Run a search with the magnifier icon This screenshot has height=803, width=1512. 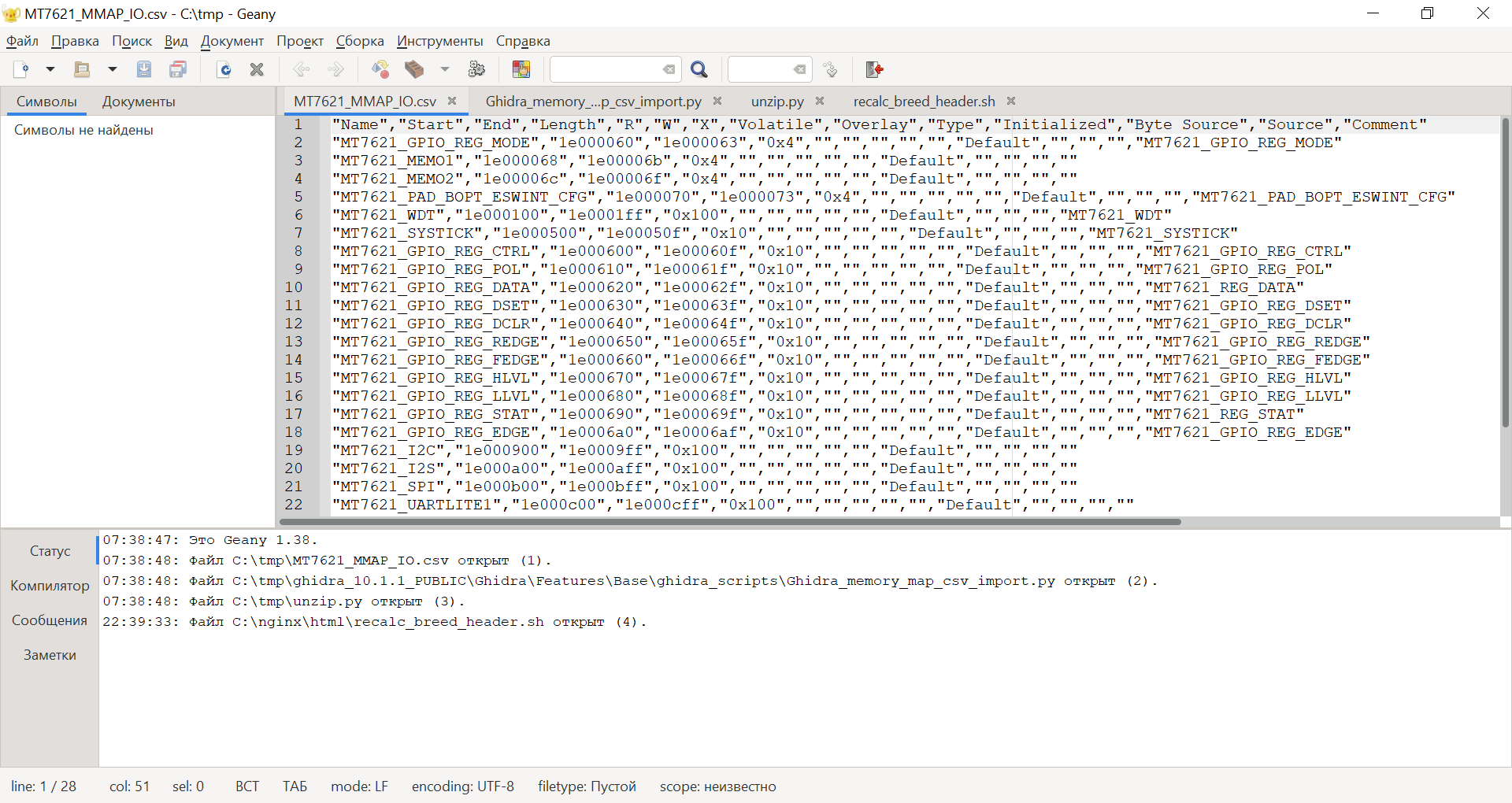click(699, 69)
